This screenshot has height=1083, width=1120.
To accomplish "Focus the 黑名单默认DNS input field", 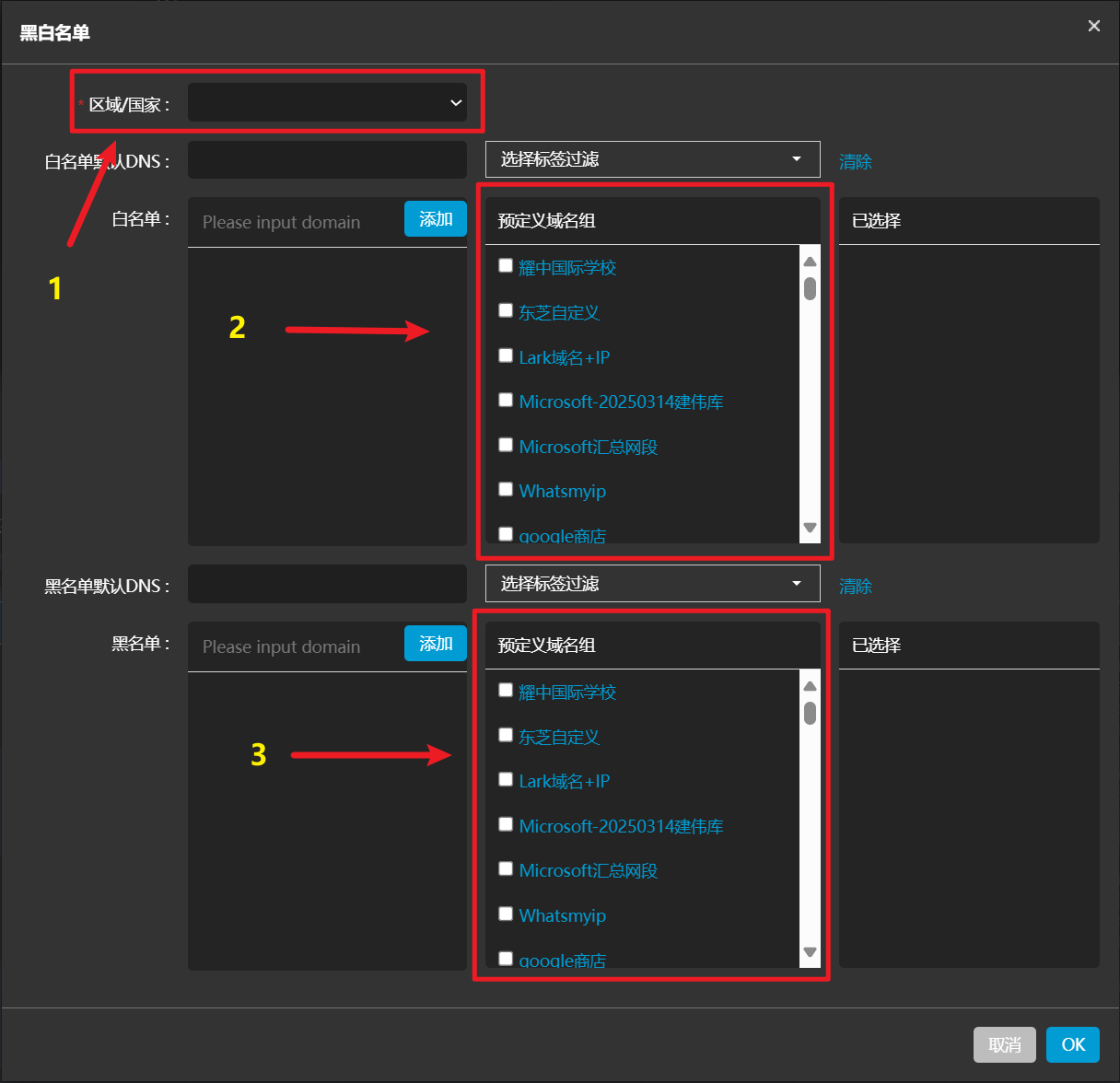I will (x=327, y=585).
